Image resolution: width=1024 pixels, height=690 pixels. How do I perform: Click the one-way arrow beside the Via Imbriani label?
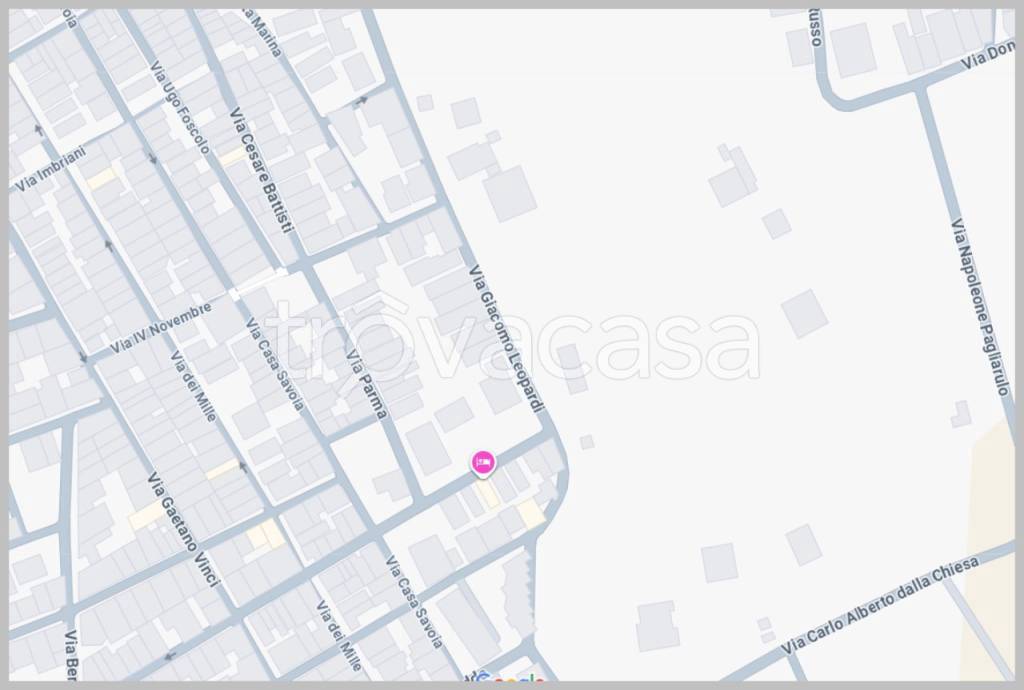point(39,131)
